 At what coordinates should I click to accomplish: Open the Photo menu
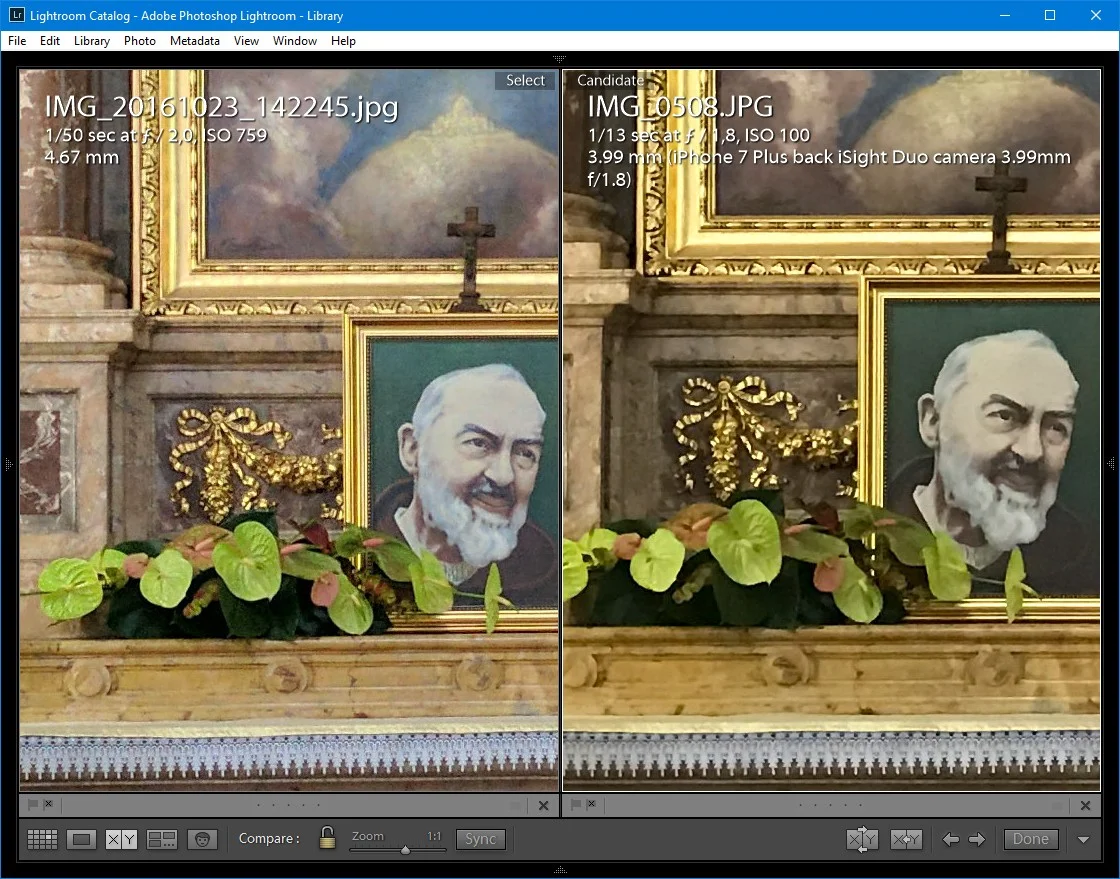tap(140, 41)
